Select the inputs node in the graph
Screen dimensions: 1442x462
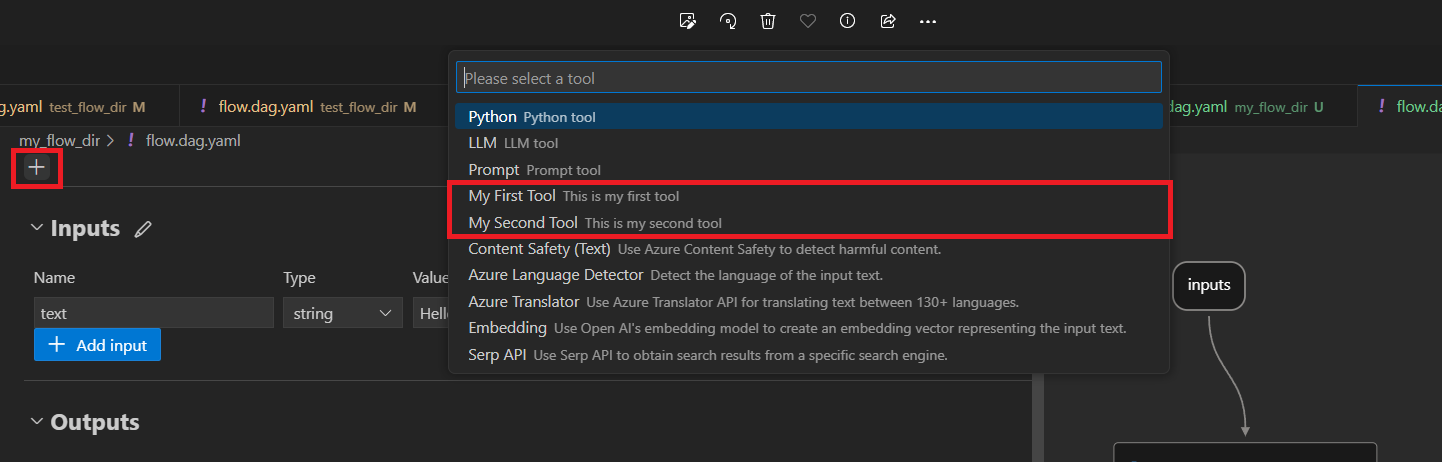click(1208, 286)
